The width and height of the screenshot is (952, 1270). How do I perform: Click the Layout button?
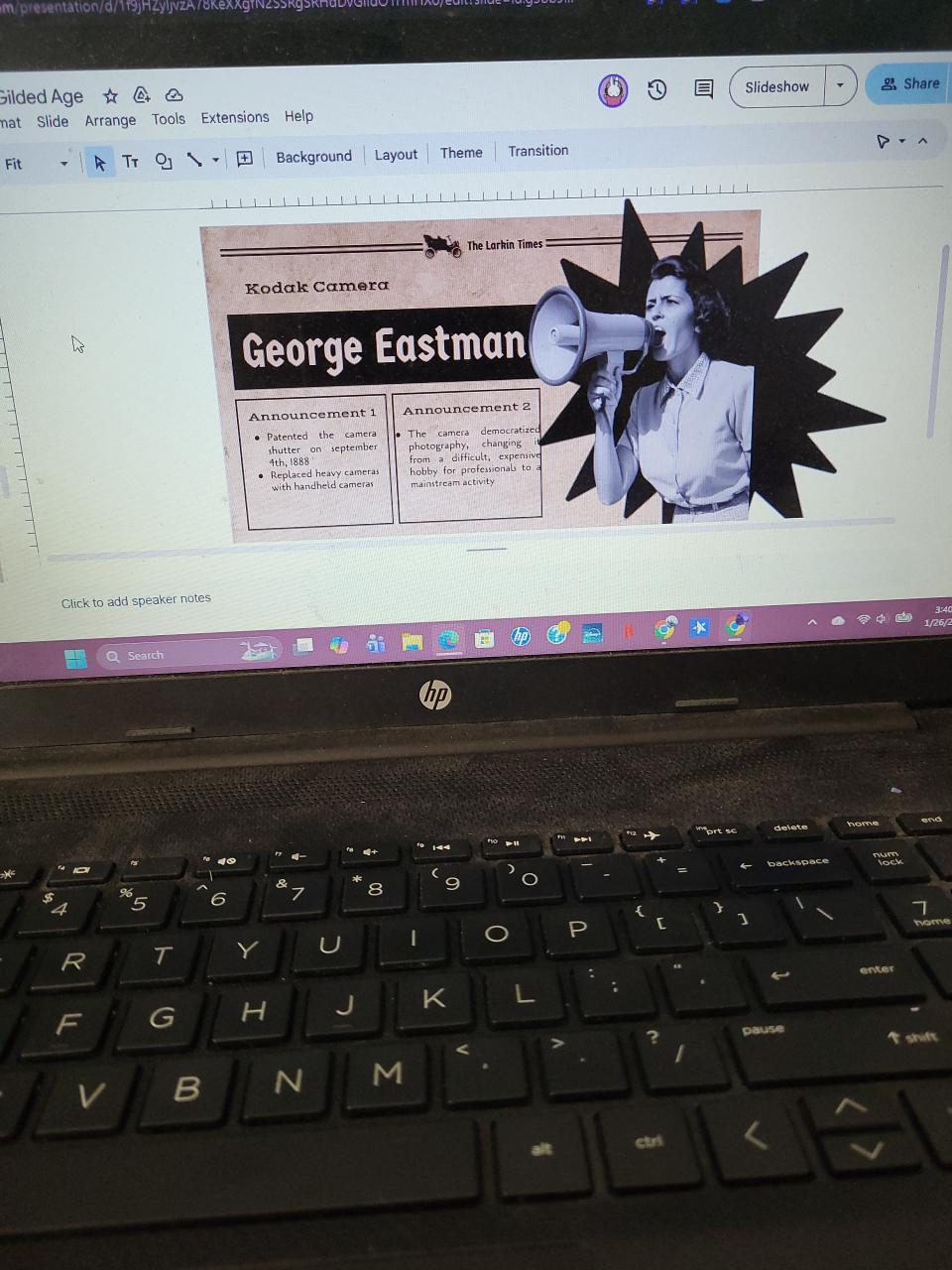pyautogui.click(x=396, y=155)
